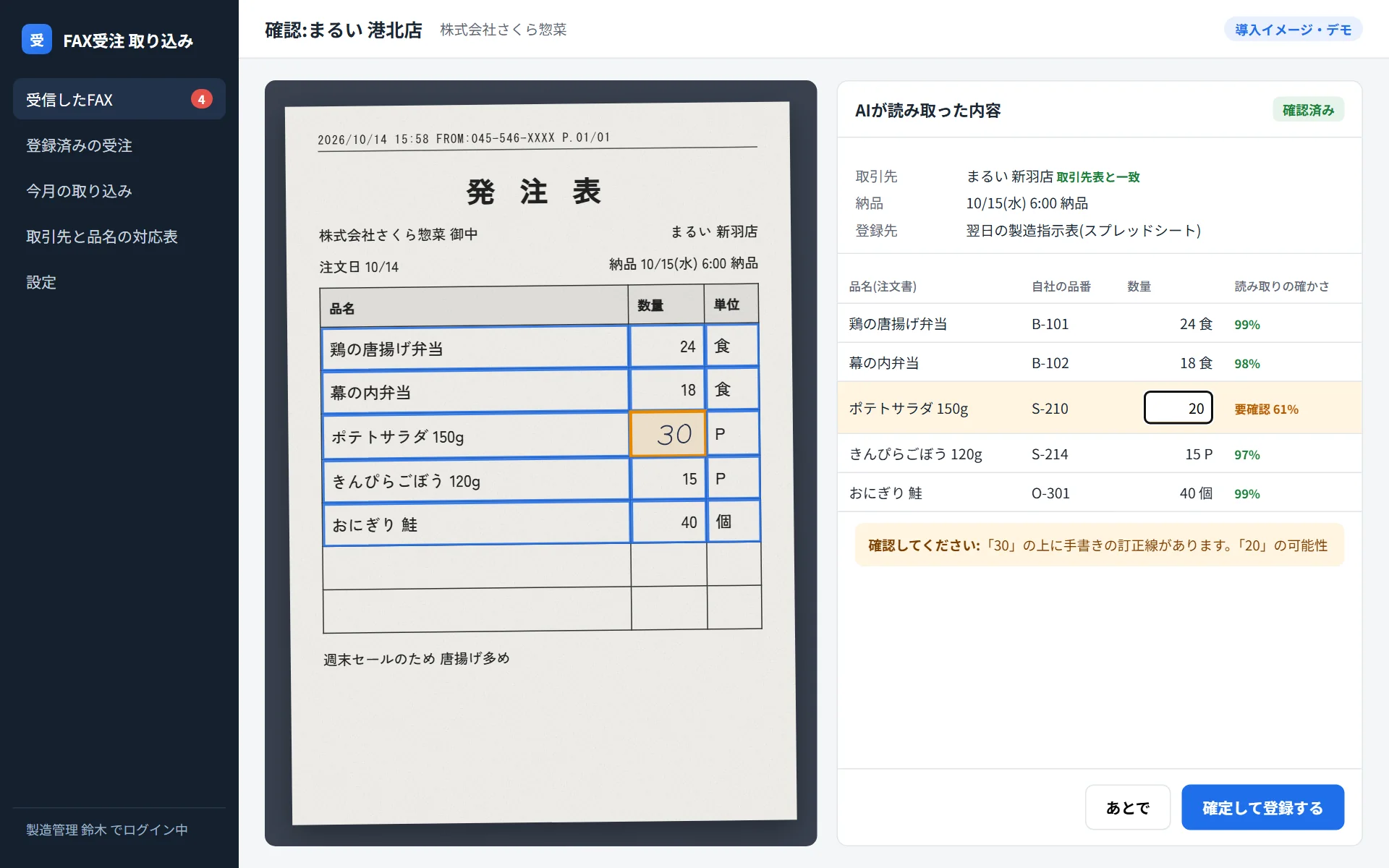Click 翌日の製造指示表(スプレッドシート) destination
The image size is (1389, 868).
coord(1083,231)
